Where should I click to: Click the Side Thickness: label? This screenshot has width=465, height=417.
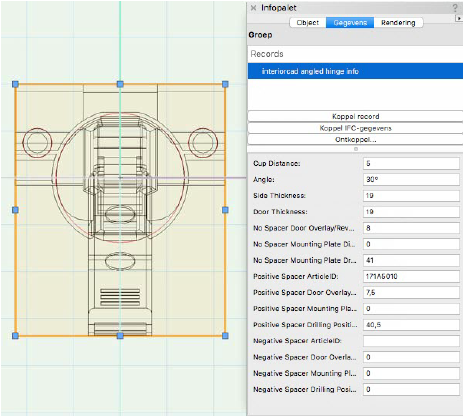click(279, 196)
